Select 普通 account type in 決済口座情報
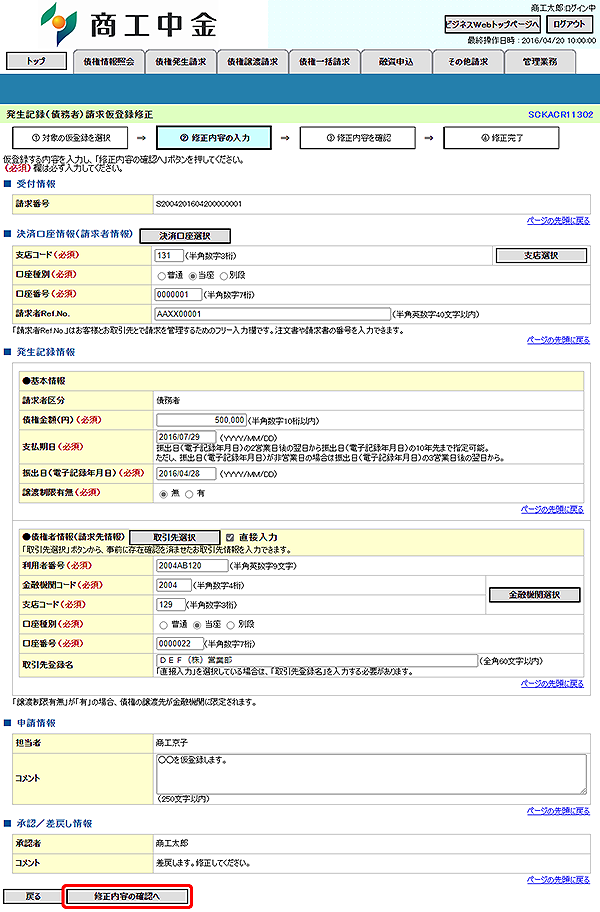The width and height of the screenshot is (600, 912). click(x=162, y=276)
